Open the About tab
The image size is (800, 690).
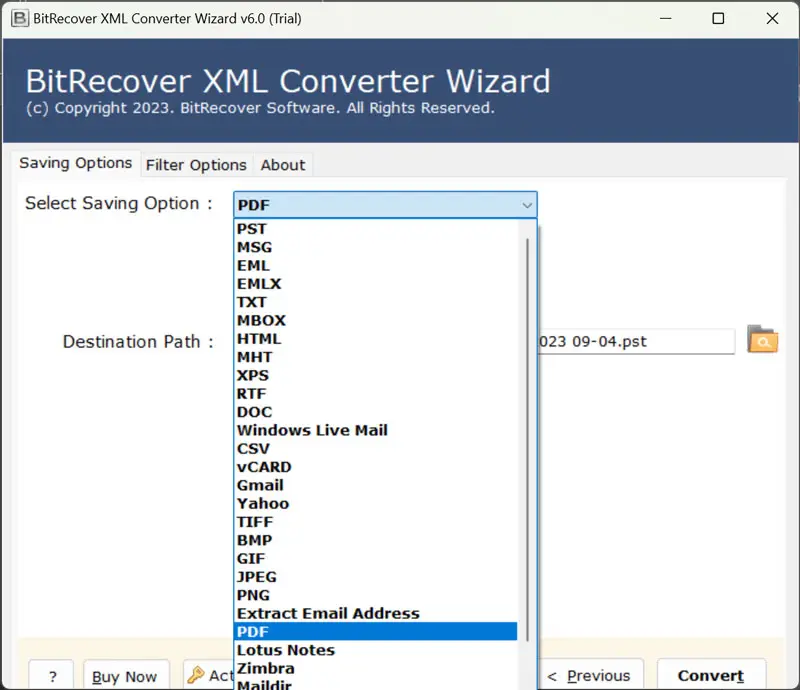tap(283, 165)
